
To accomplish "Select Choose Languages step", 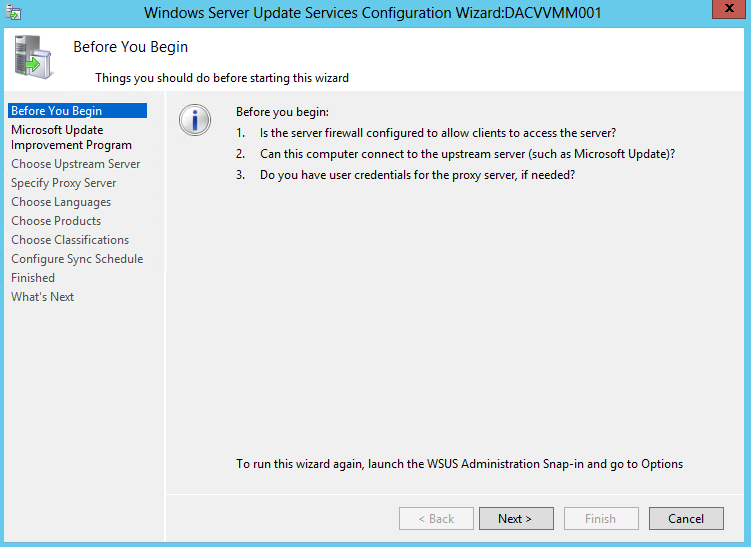I will tap(61, 202).
